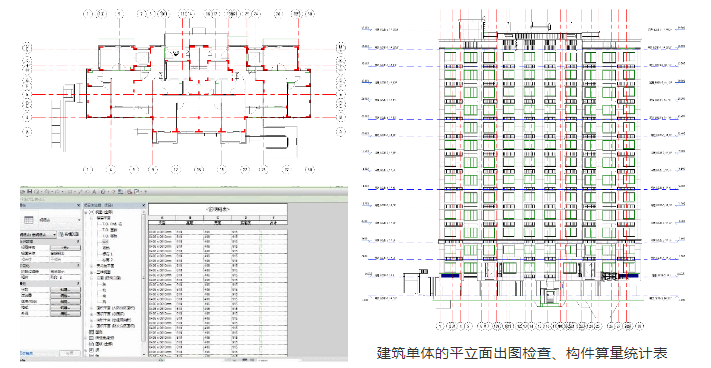Expand the 三维视图 node in Project Browser
The image size is (711, 368).
tap(91, 272)
